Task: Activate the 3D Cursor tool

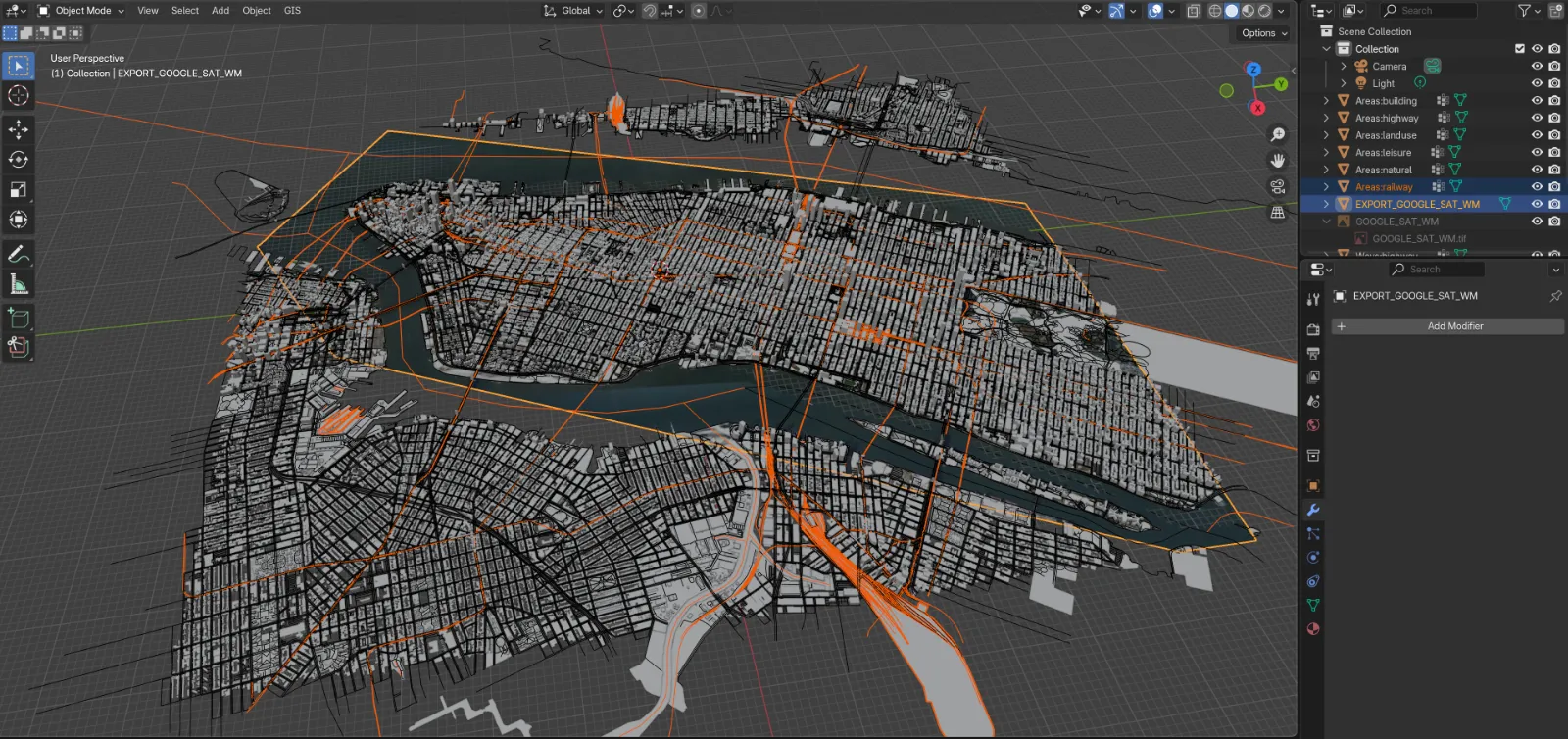Action: pyautogui.click(x=19, y=95)
